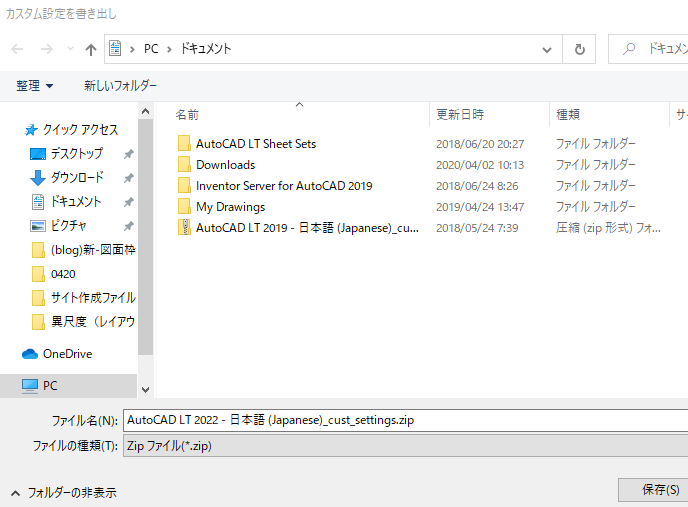
Task: Go forward with the right arrow
Action: pyautogui.click(x=47, y=49)
